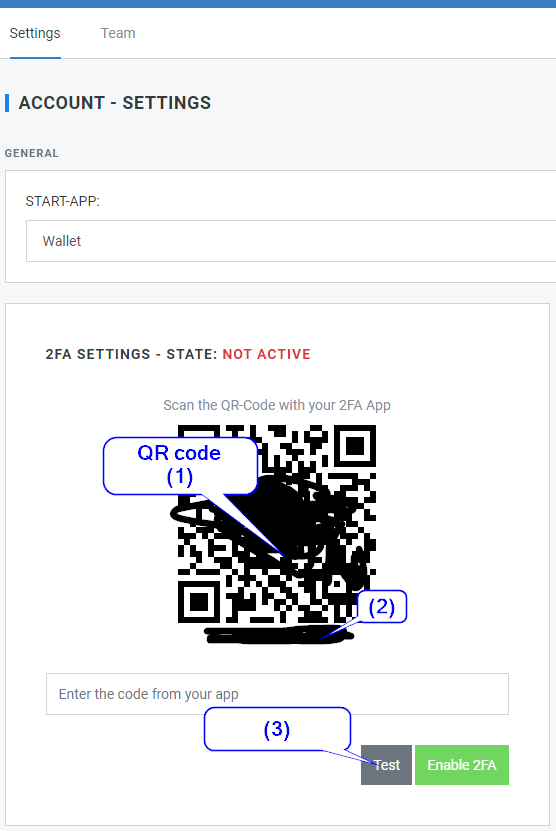Click the 'QR code (1)' callout bubble
556x831 pixels.
click(180, 466)
